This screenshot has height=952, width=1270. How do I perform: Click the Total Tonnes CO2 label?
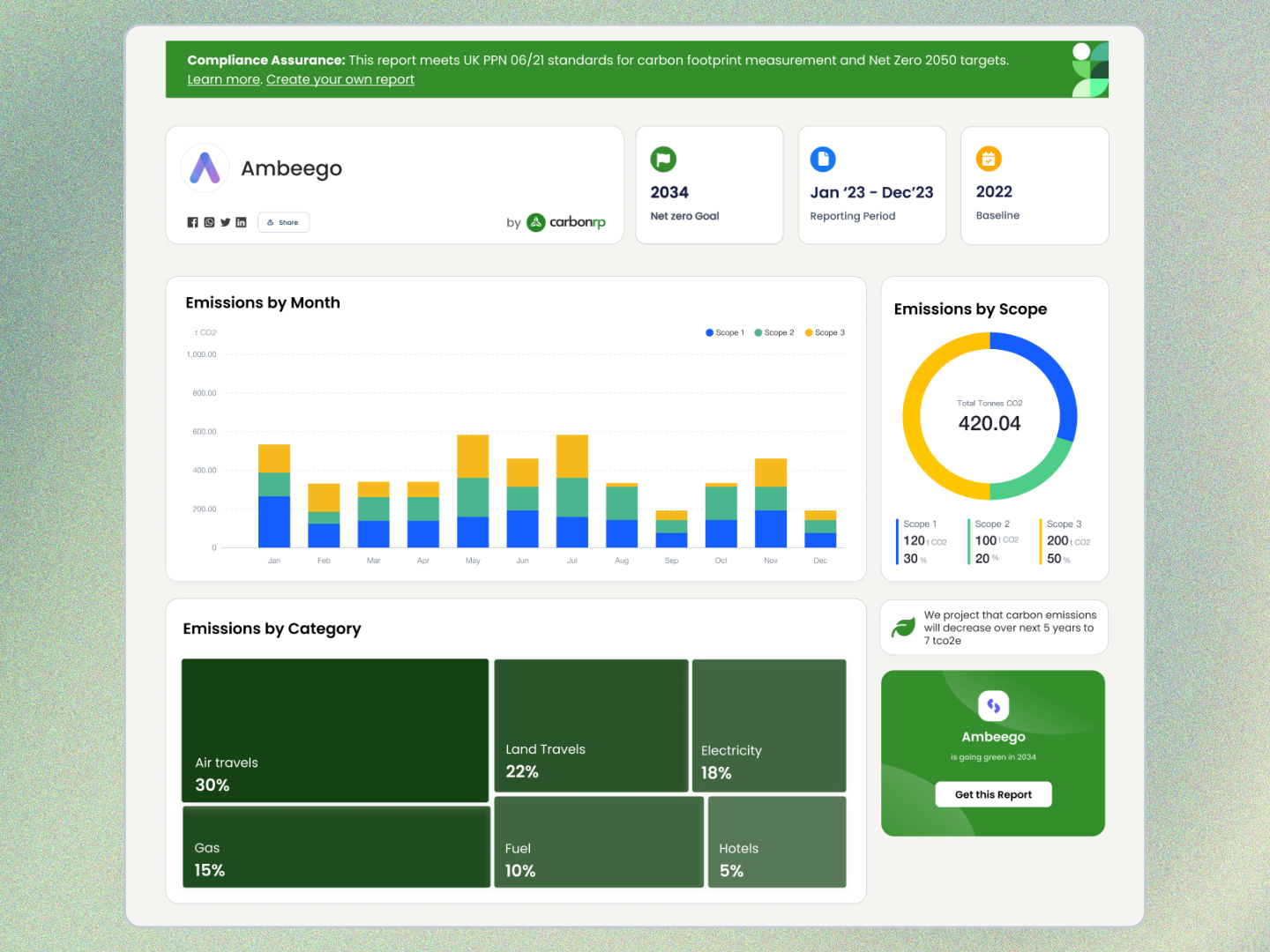click(990, 403)
